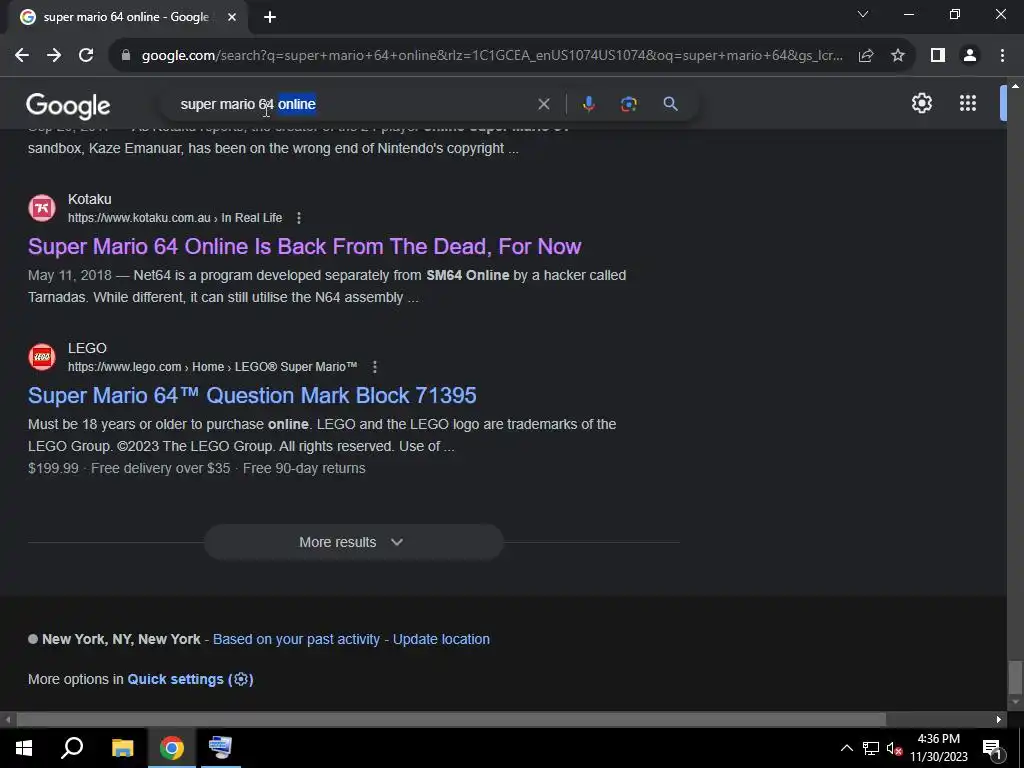Click the scroll right arrow
The height and width of the screenshot is (768, 1024).
pyautogui.click(x=999, y=720)
